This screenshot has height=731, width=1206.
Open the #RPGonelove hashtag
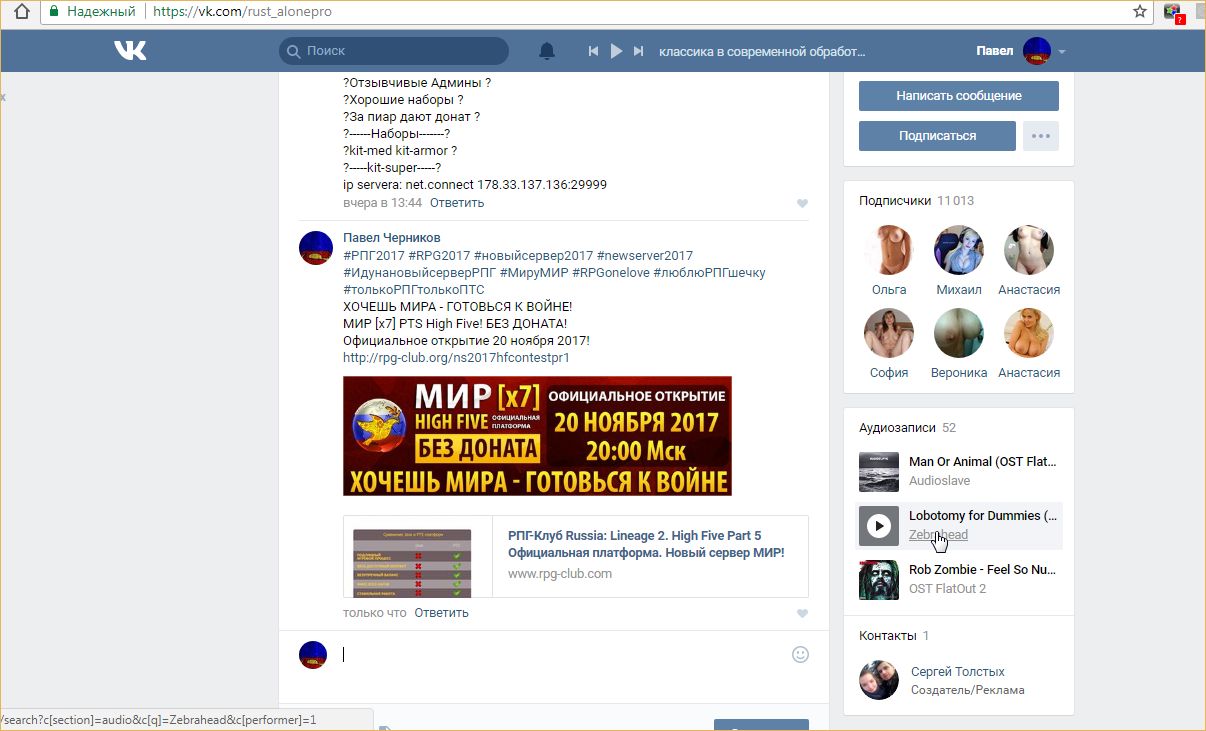(611, 273)
